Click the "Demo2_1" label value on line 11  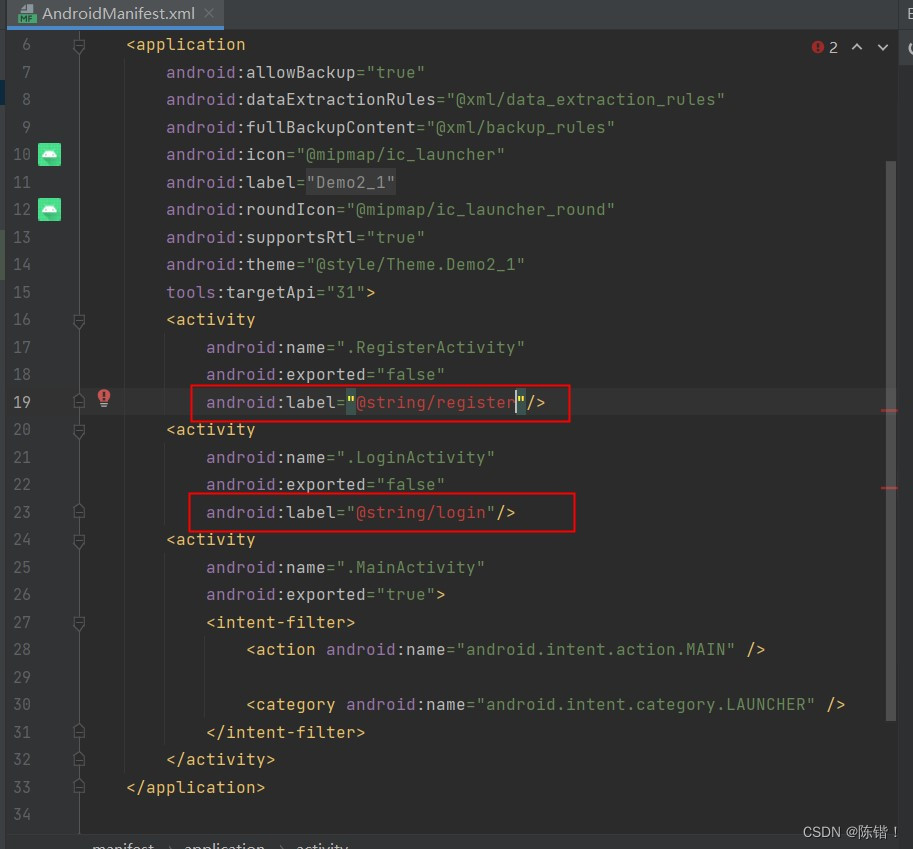tap(351, 182)
